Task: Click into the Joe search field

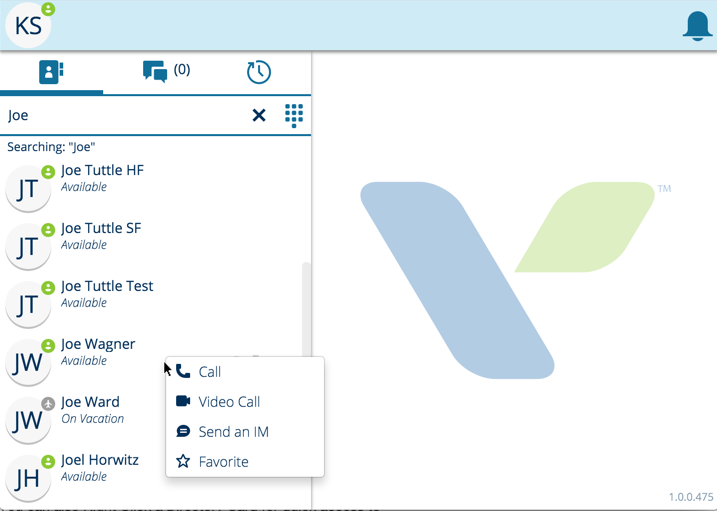Action: click(126, 115)
